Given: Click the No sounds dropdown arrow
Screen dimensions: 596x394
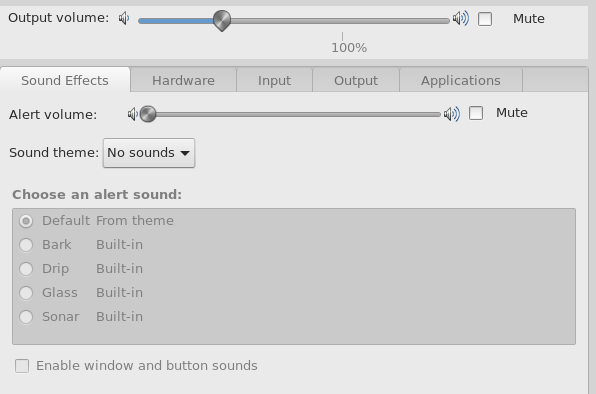Looking at the screenshot, I should coord(185,153).
